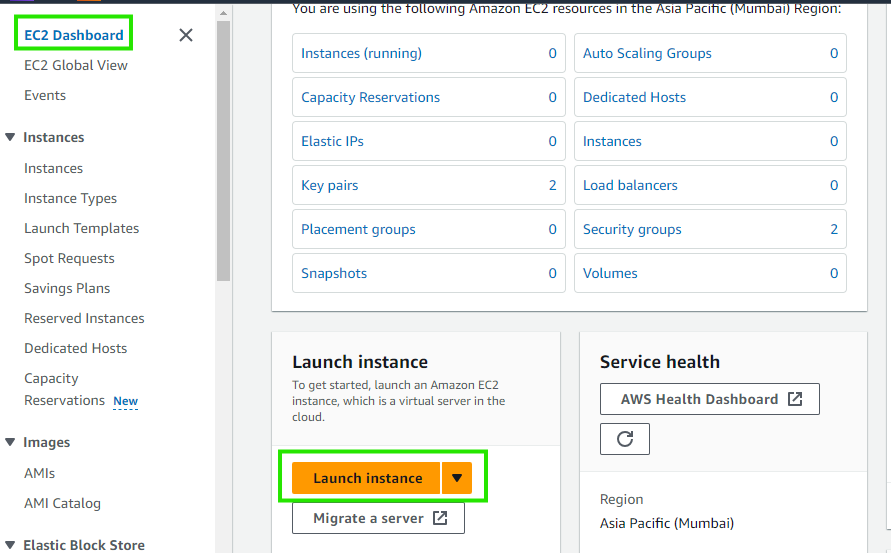Click the sidebar vertical scrollbar
891x553 pixels.
click(223, 150)
